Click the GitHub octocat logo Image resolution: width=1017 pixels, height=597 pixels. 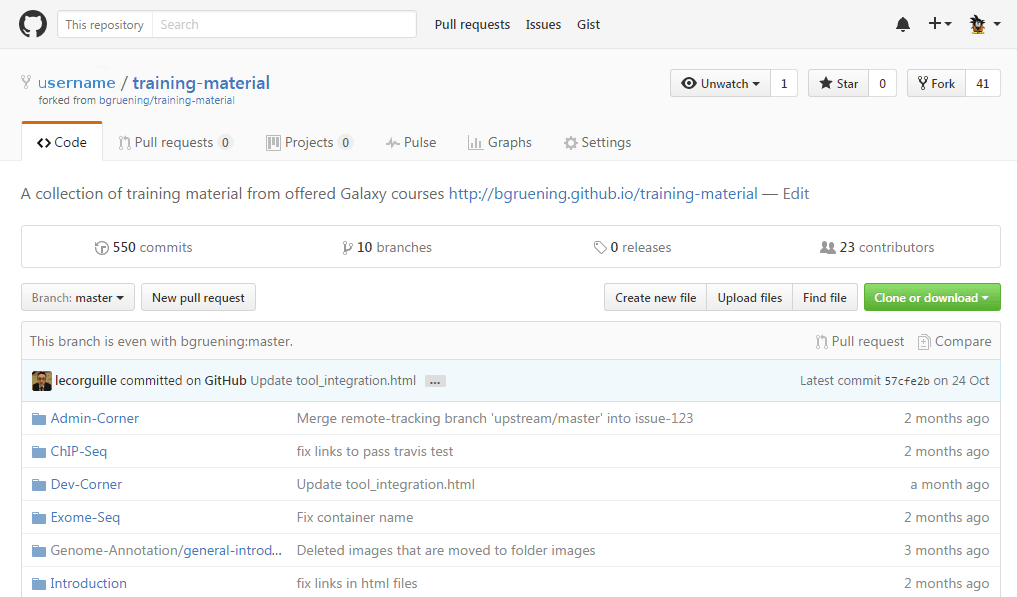click(x=33, y=24)
